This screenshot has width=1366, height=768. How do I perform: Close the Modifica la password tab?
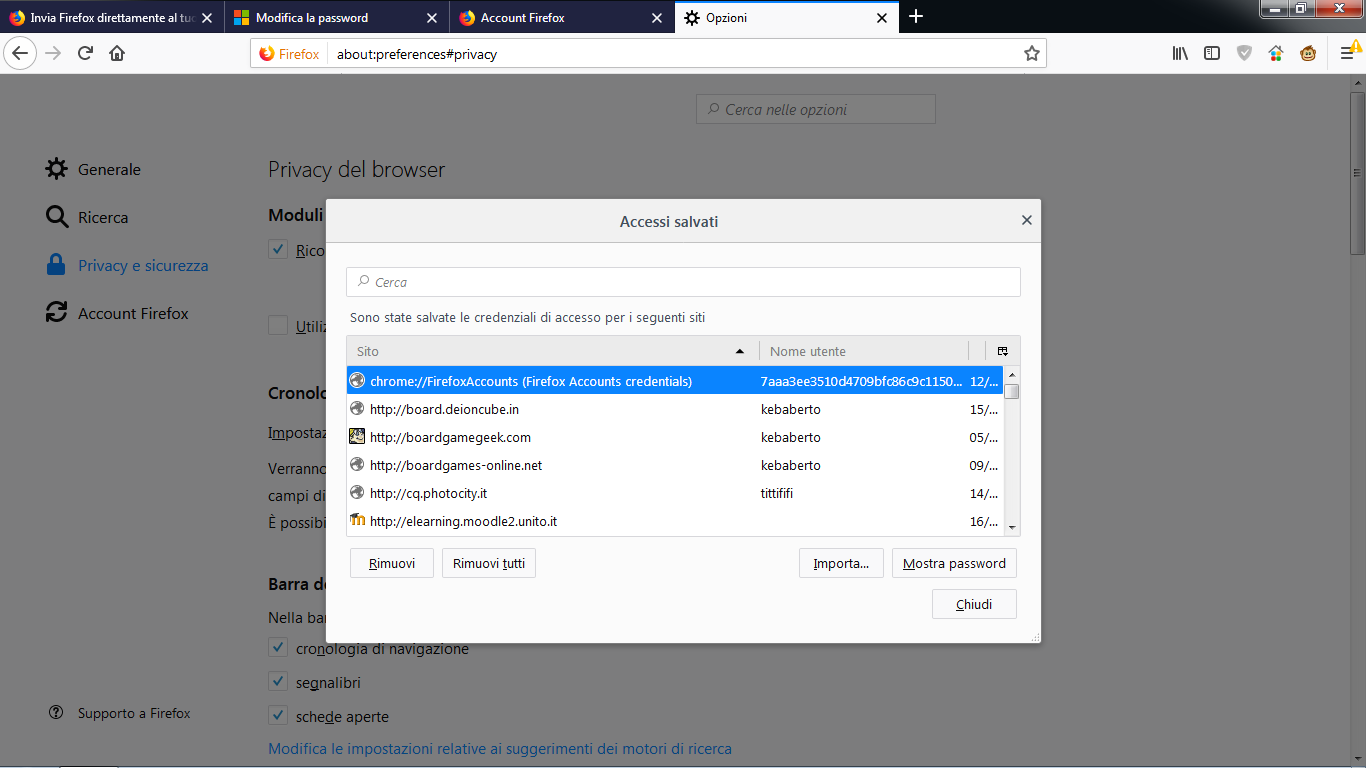(x=432, y=18)
